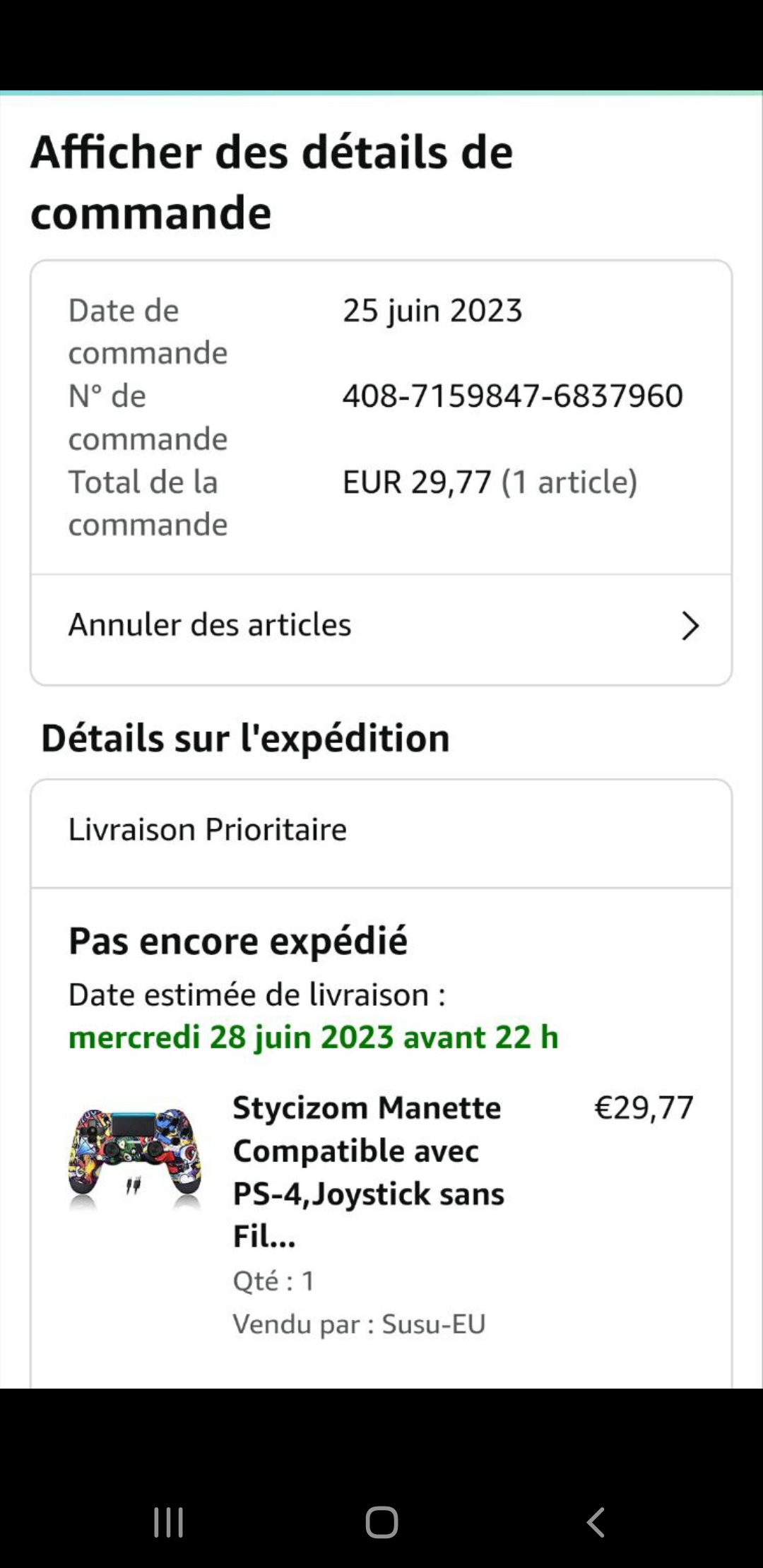Viewport: 763px width, 1568px height.
Task: Tap the Afficher des détails de commande heading
Action: click(x=272, y=182)
